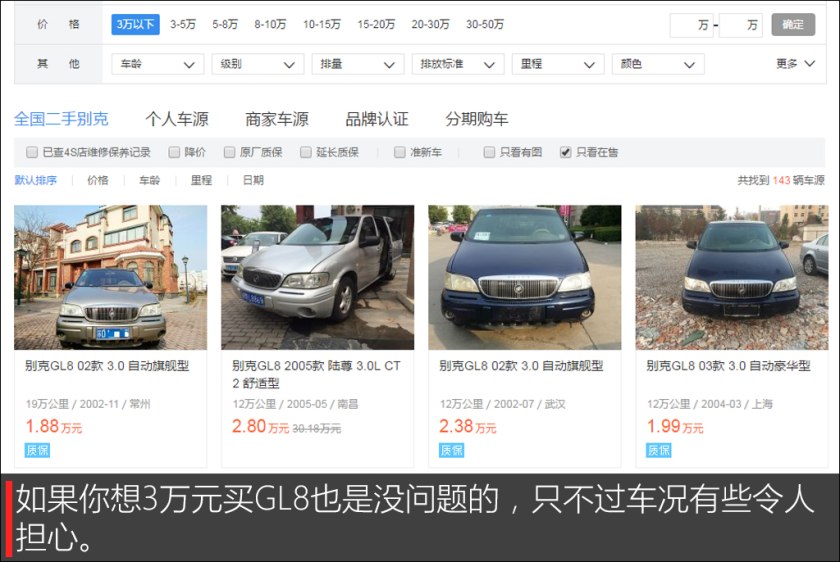
Task: Open the 里程 dropdown
Action: point(558,64)
